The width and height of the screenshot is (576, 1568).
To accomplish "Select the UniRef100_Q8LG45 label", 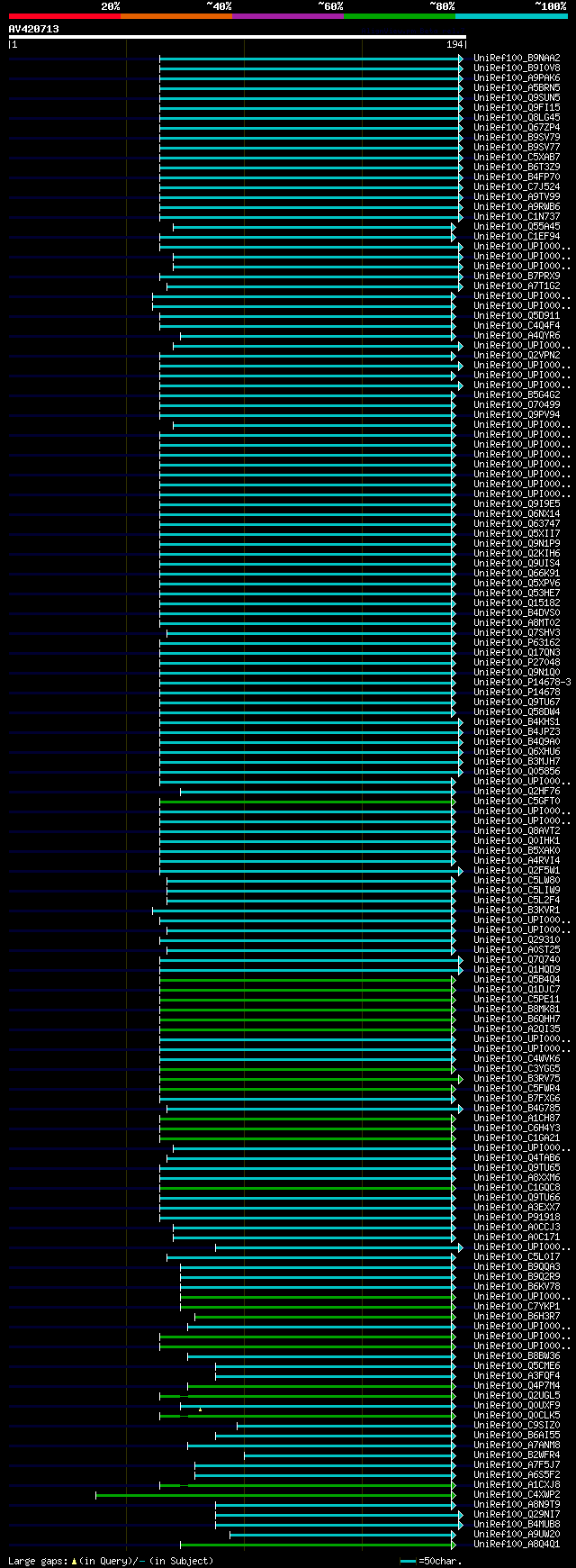I will click(517, 117).
